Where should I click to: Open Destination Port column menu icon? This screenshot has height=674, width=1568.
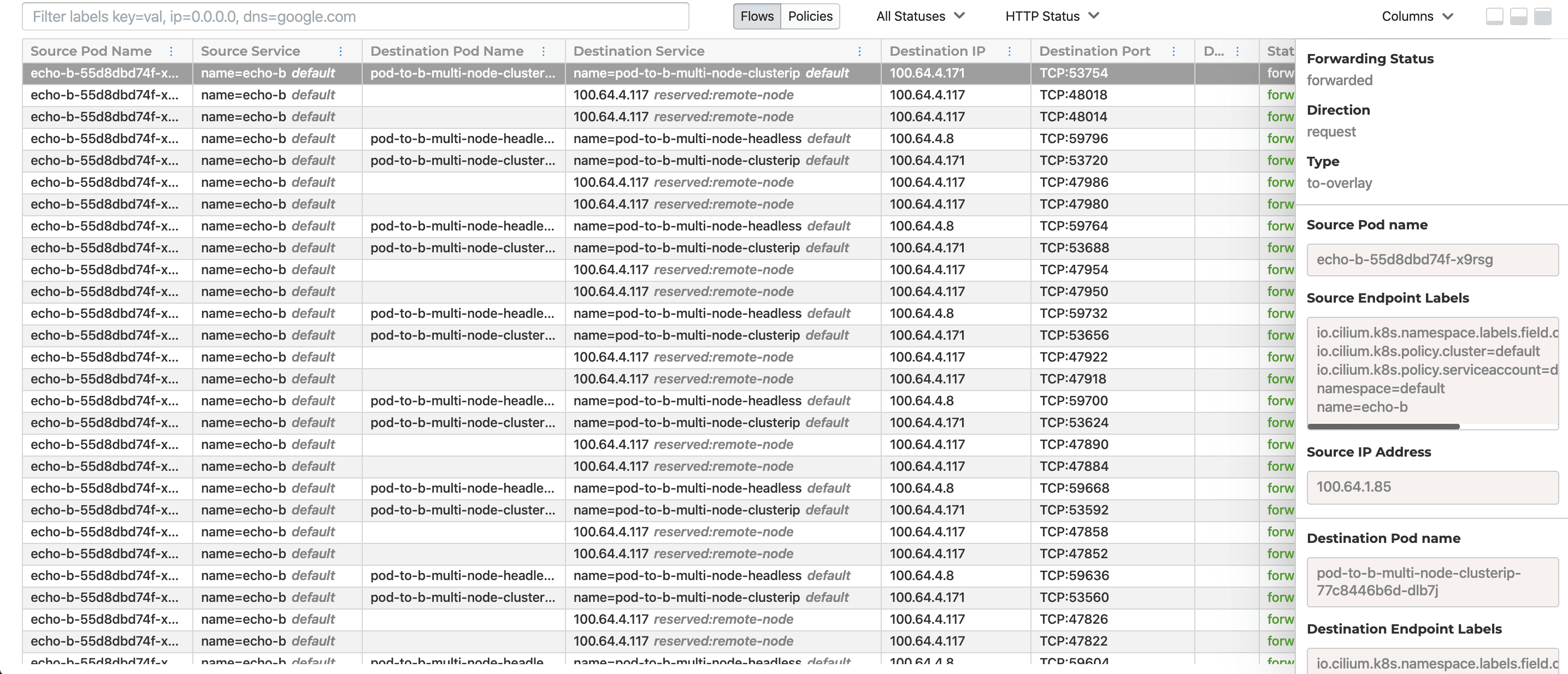[1173, 51]
